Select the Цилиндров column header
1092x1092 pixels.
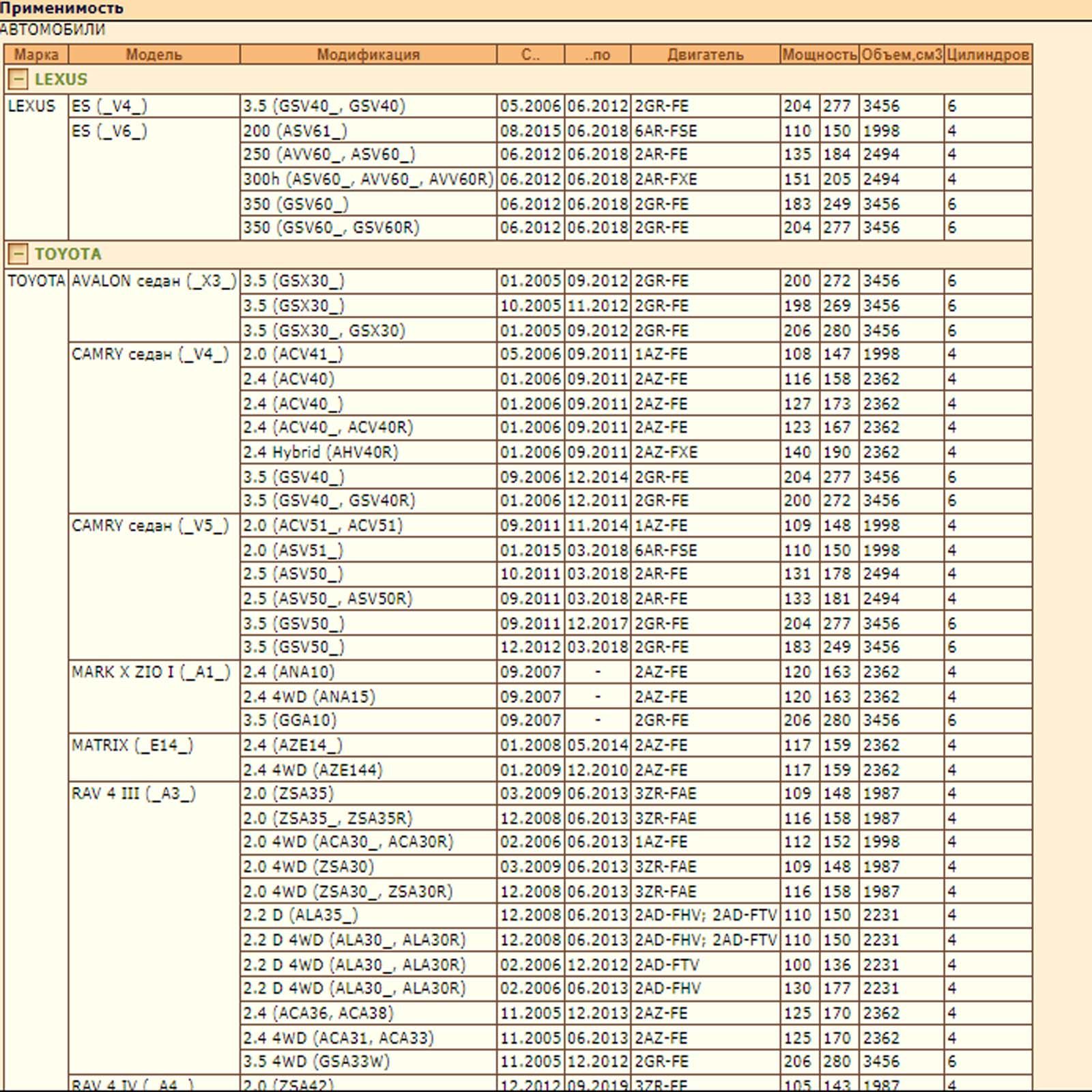point(988,55)
